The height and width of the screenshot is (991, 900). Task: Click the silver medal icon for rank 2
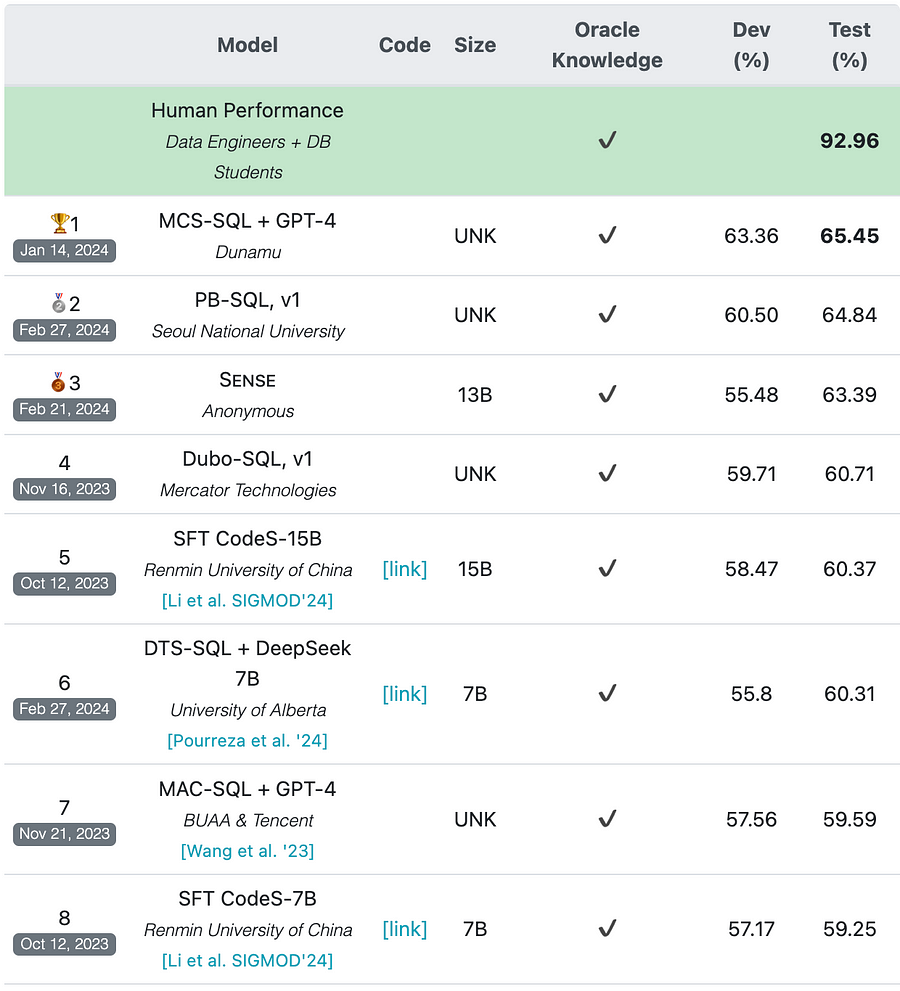coord(59,303)
